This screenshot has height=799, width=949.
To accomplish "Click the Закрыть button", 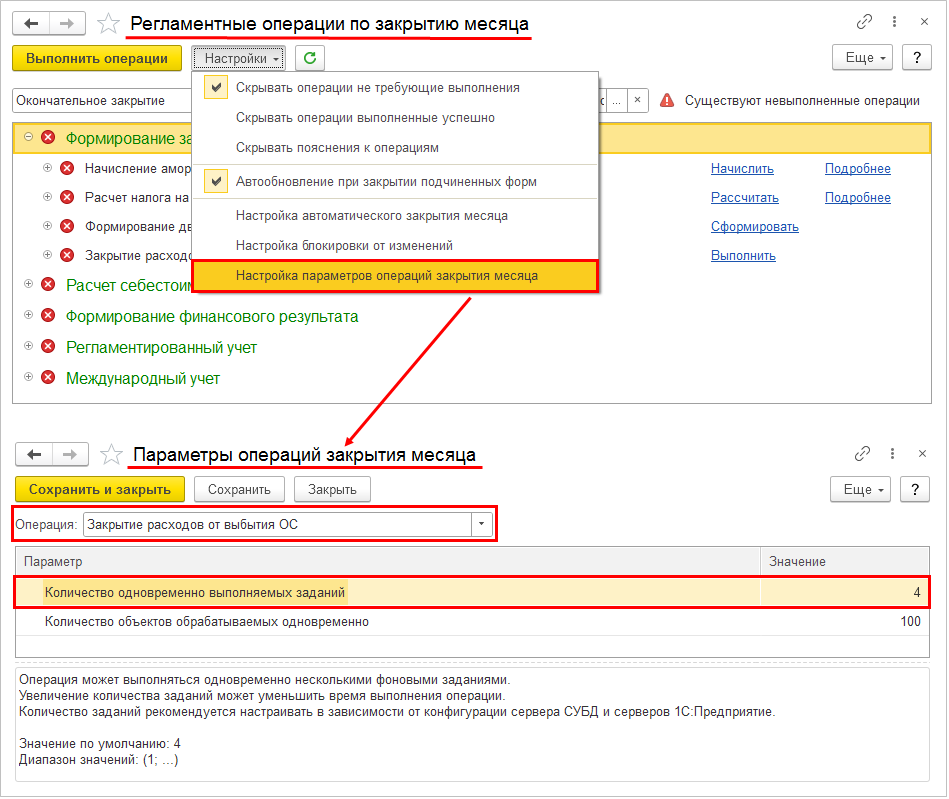I will point(332,489).
